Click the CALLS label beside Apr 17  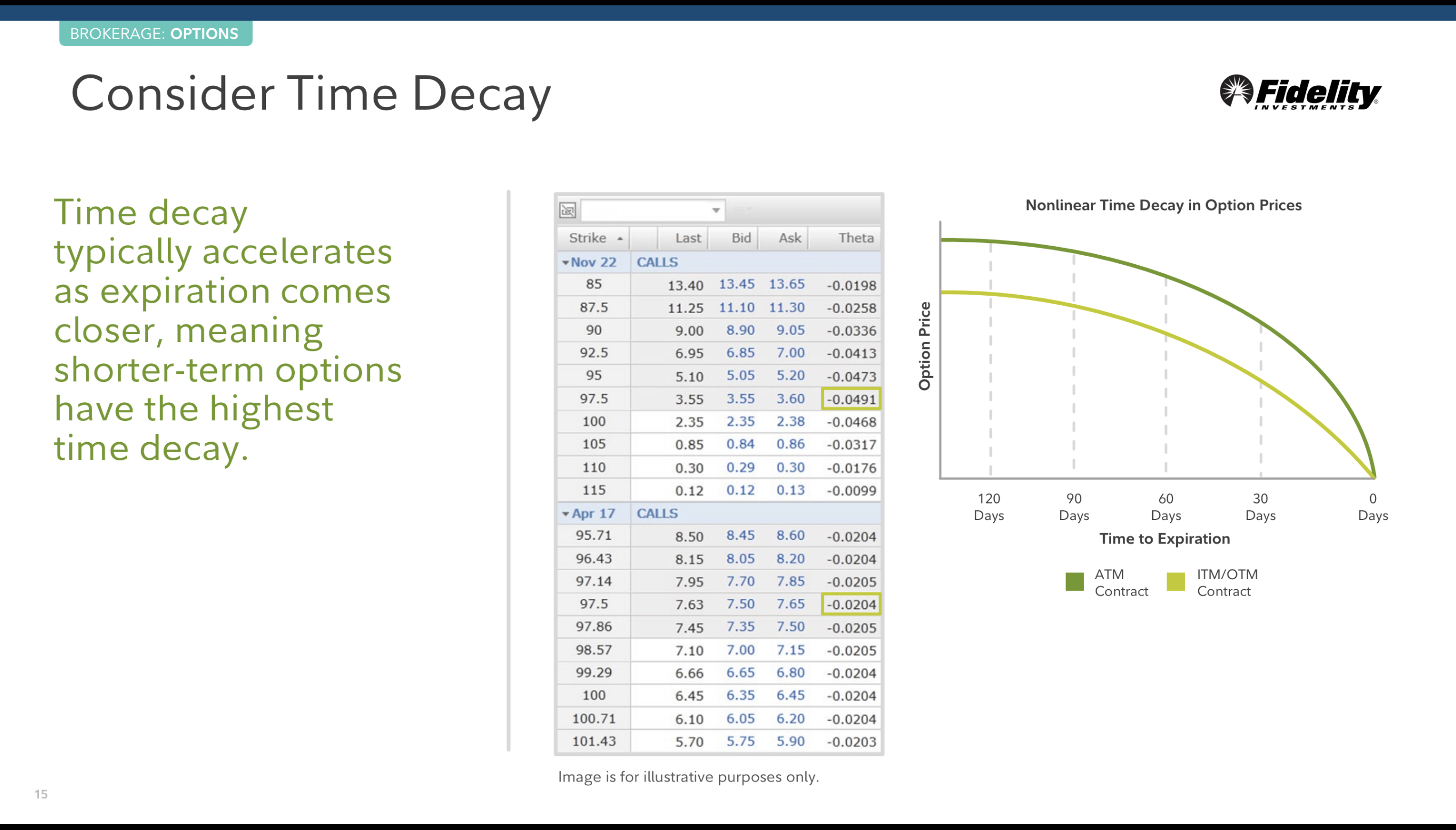click(657, 514)
